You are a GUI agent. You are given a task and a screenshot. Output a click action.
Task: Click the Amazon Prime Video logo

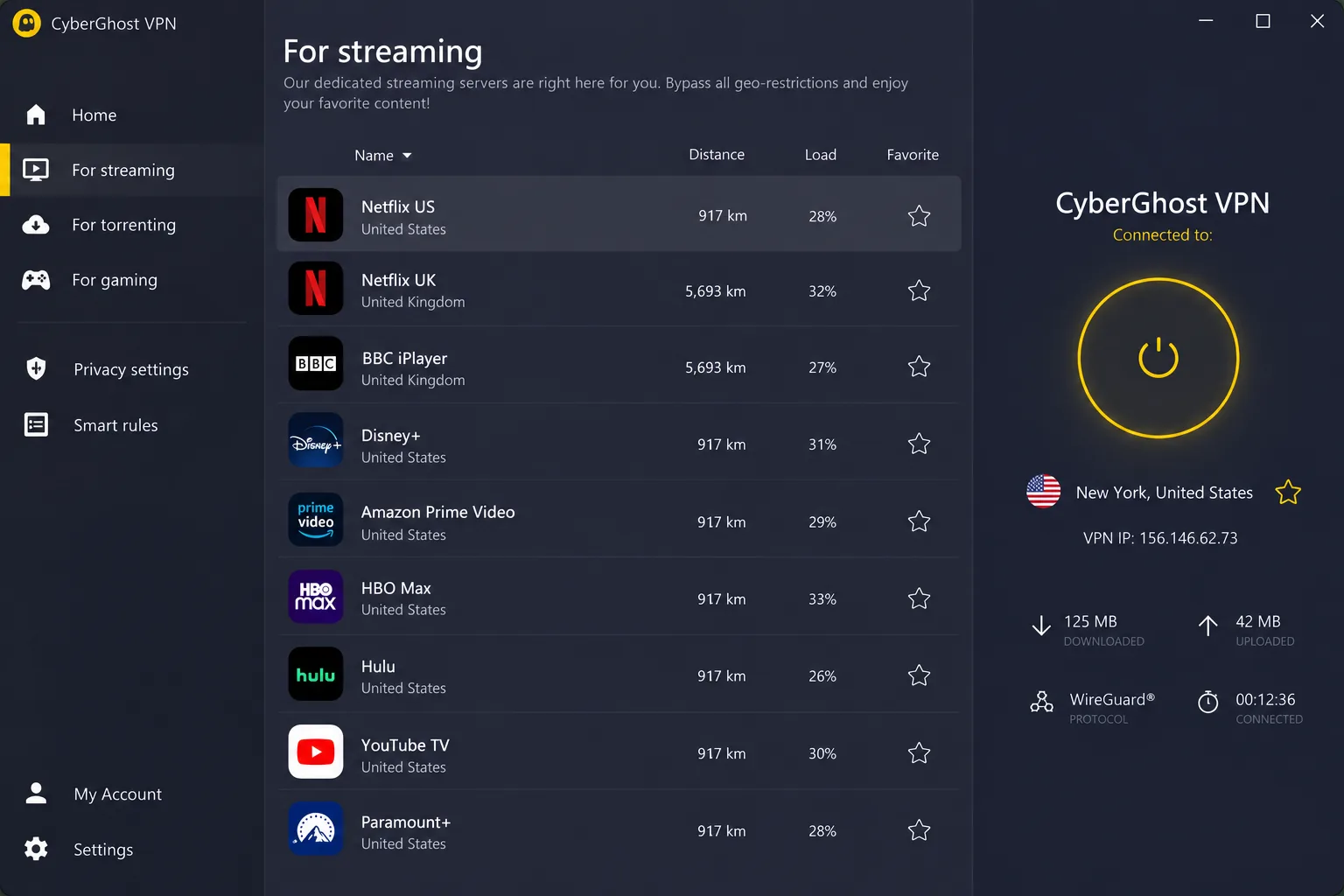coord(316,519)
